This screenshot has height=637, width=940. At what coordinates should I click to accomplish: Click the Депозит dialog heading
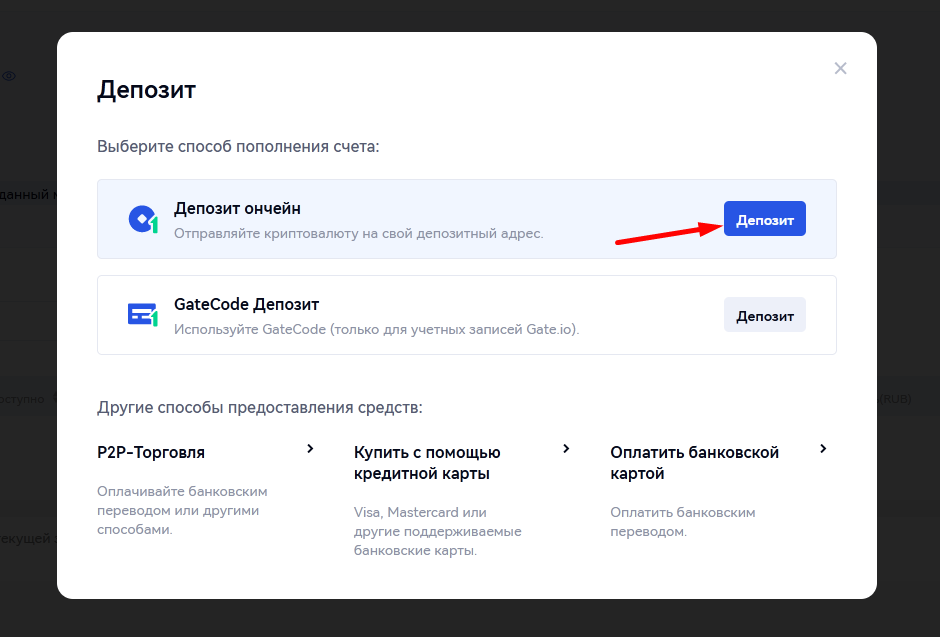coord(146,90)
